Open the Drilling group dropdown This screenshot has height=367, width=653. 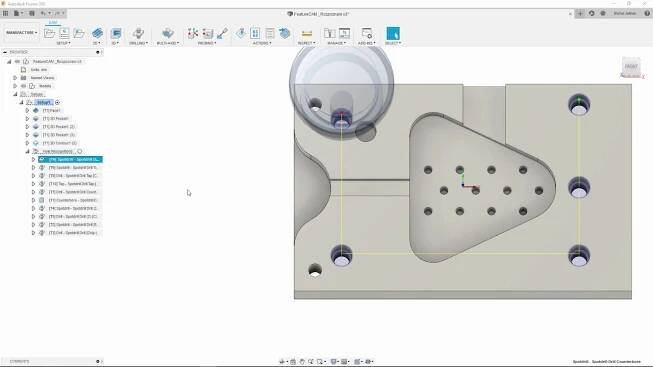pos(138,43)
